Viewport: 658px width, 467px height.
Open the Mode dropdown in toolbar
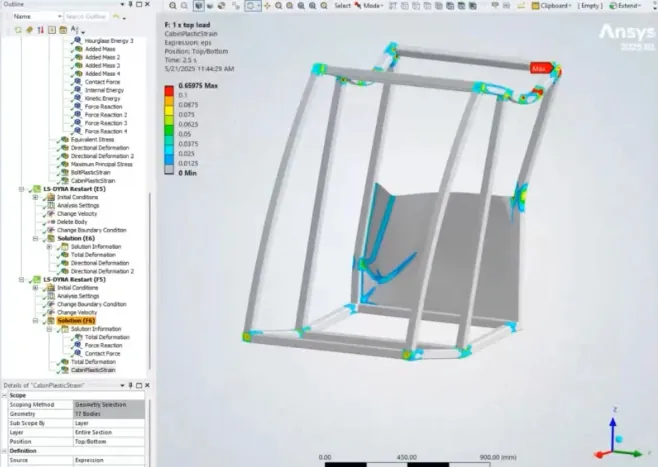[372, 6]
